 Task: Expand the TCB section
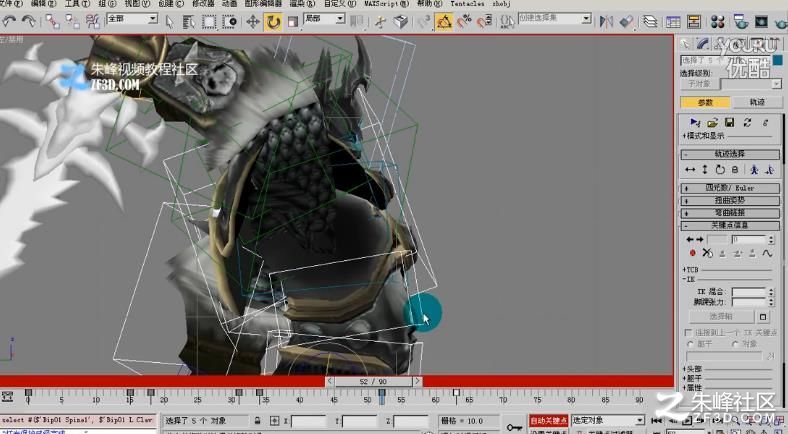tap(690, 270)
